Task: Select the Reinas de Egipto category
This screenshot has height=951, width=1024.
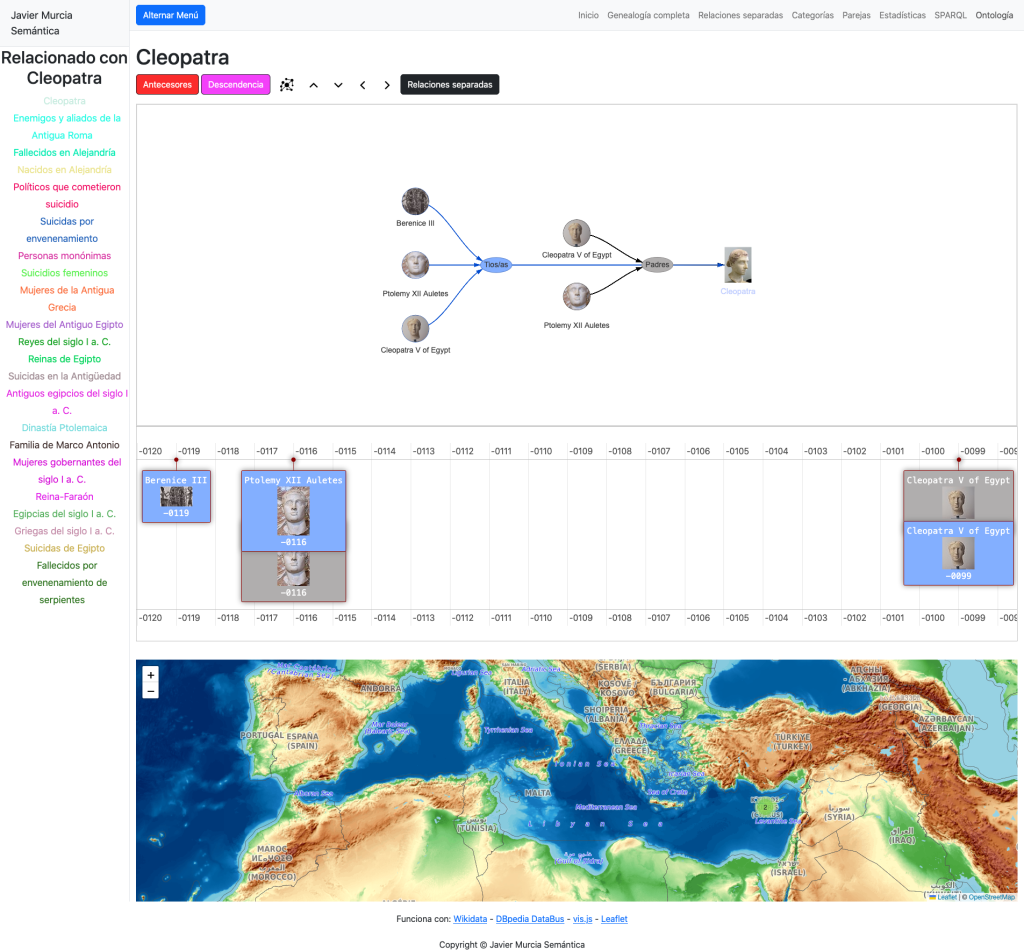Action: (65, 359)
